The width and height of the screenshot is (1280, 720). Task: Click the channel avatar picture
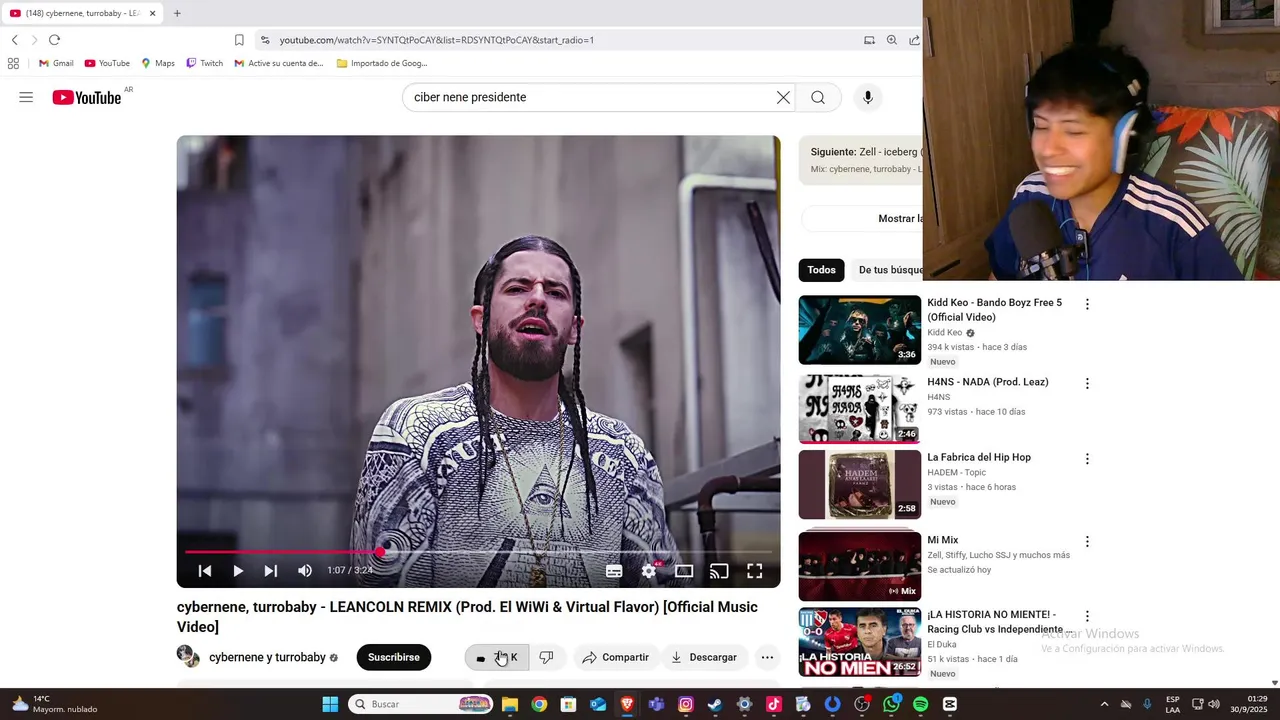188,656
